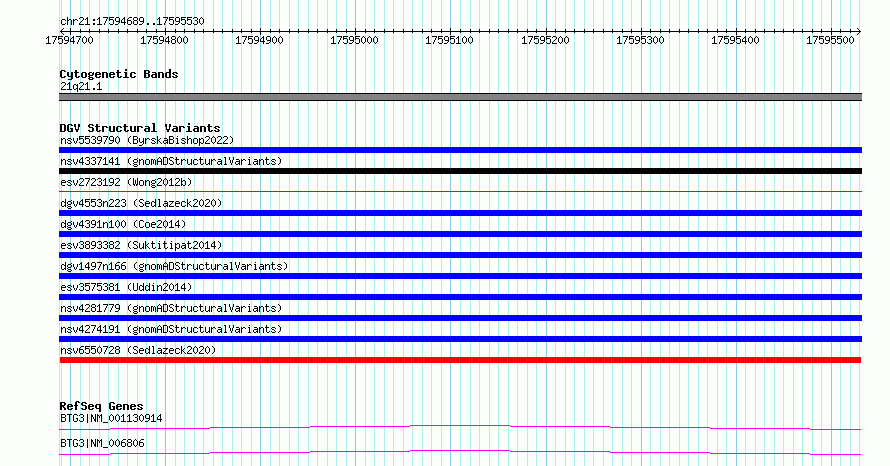Viewport: 890px width, 466px height.
Task: Click the gray 21q21.1 cytogenetic band bar
Action: 460,97
